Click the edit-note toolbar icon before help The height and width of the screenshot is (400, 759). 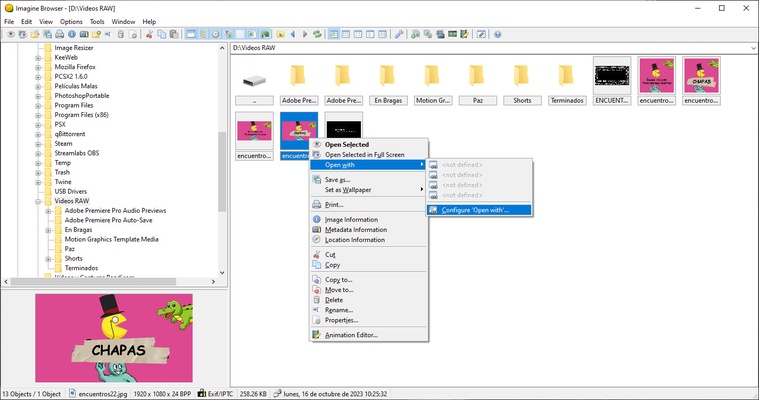pos(481,34)
